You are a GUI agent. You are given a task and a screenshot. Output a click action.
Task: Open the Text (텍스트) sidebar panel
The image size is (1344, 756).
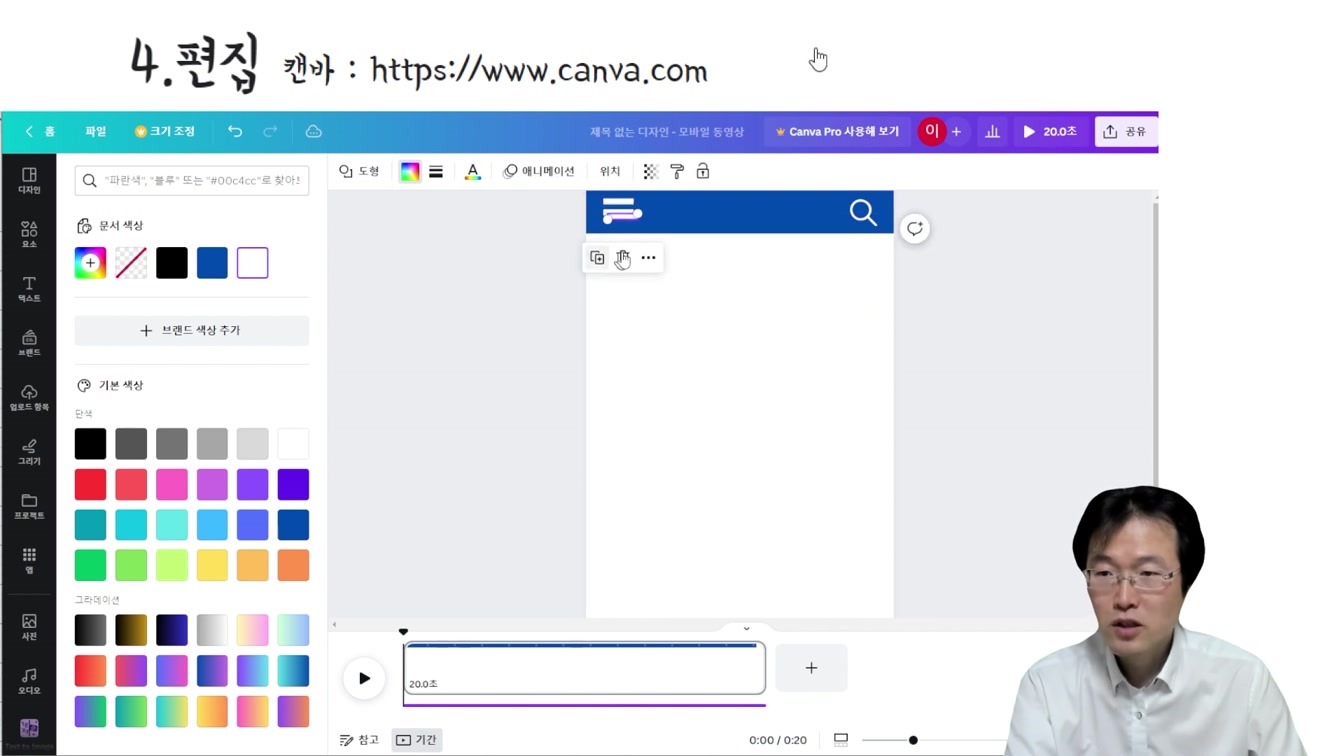coord(29,289)
